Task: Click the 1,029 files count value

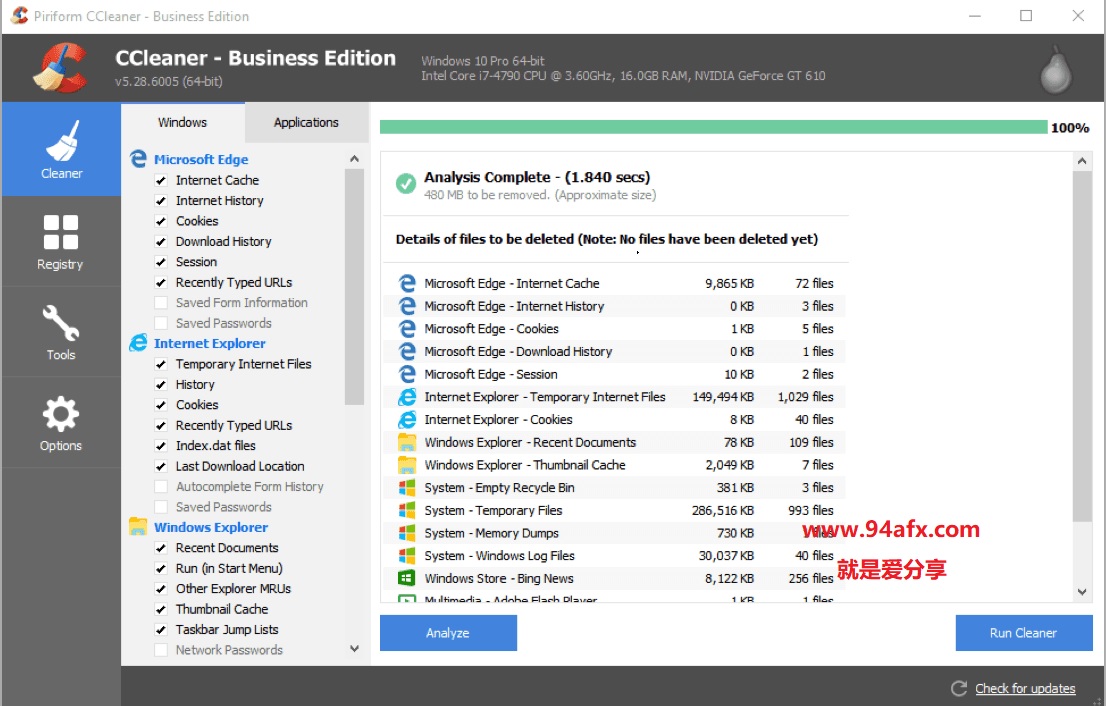Action: pos(806,397)
